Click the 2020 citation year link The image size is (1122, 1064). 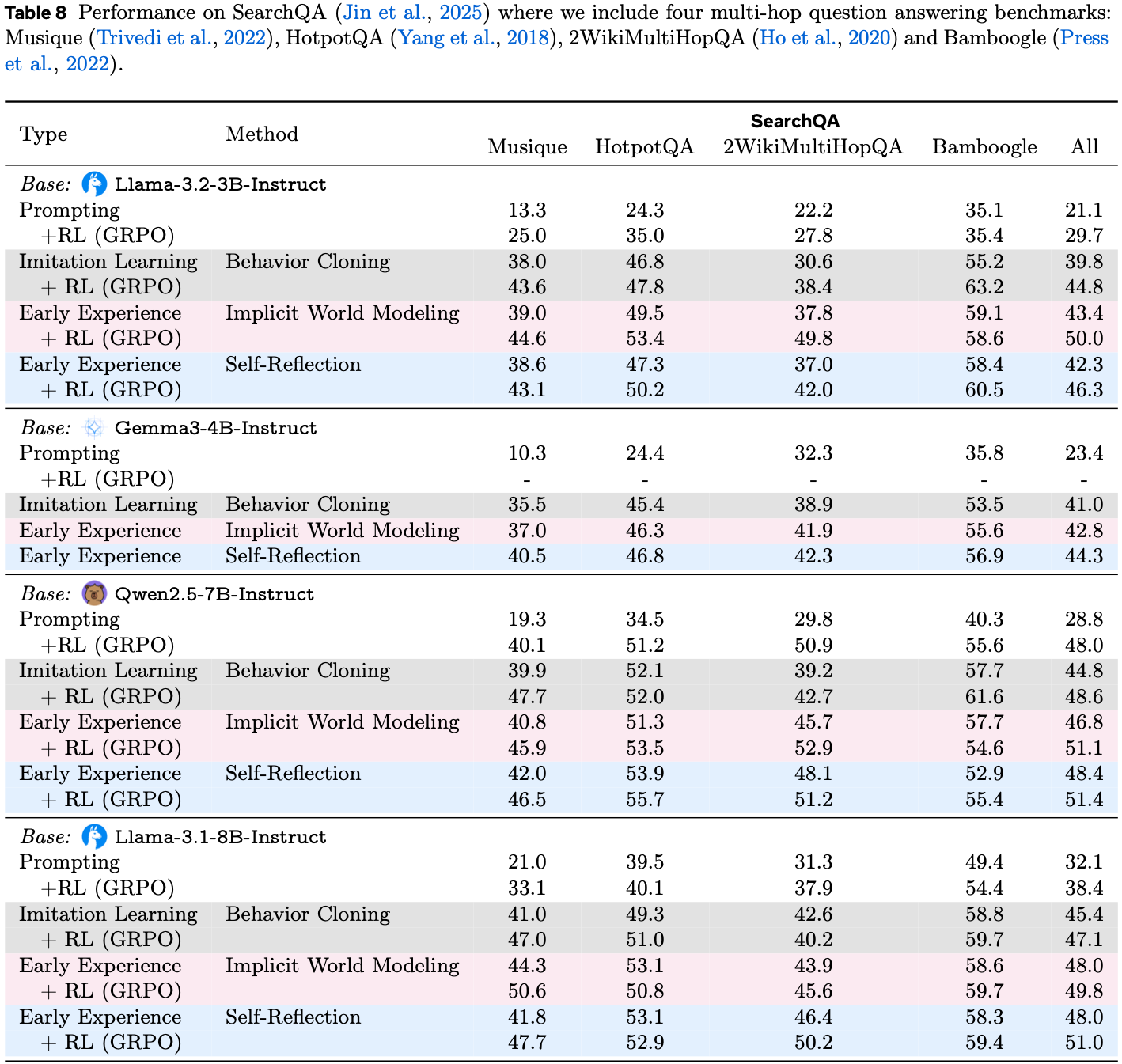870,38
